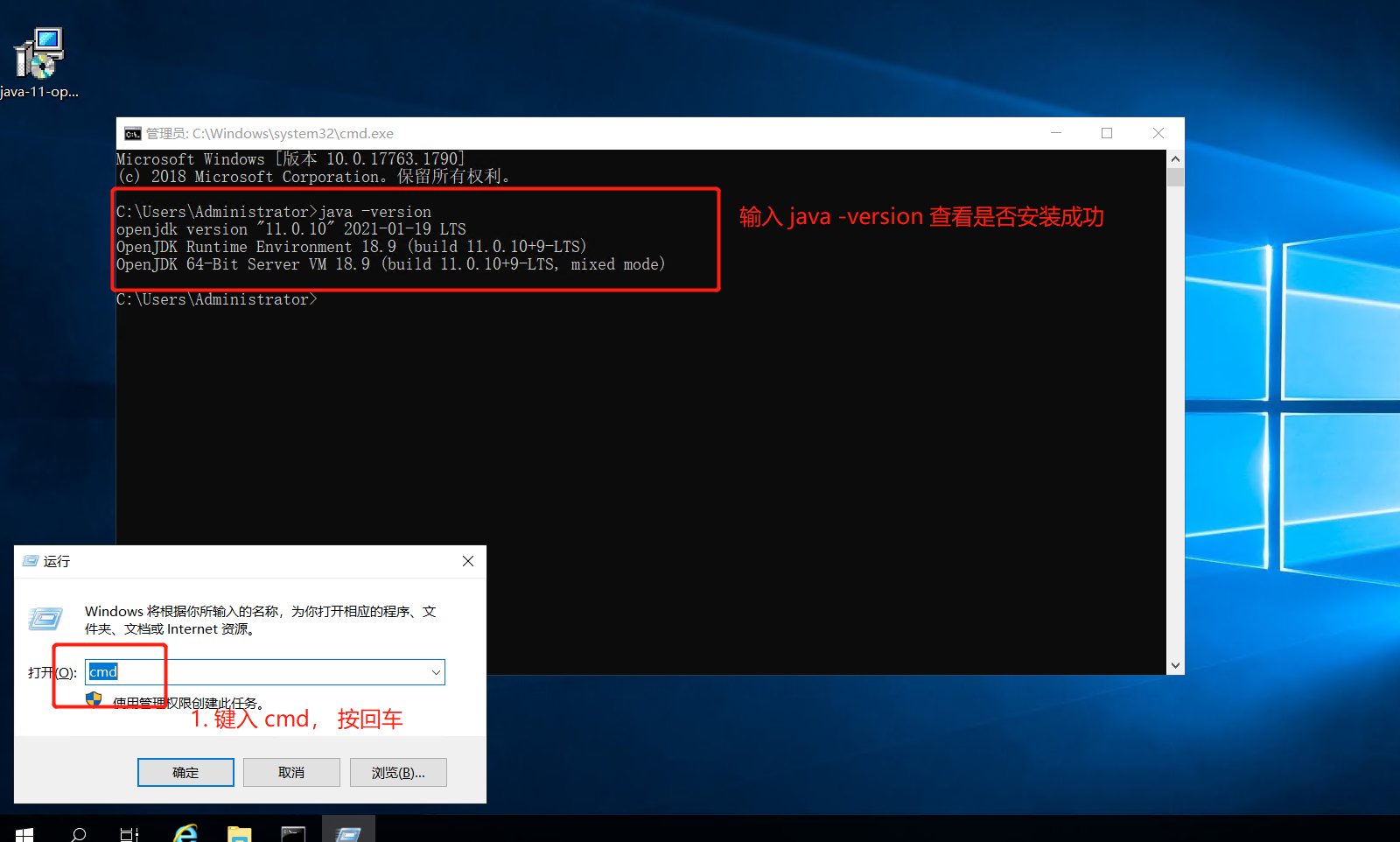
Task: Click the scrollbar down arrow in cmd window
Action: pyautogui.click(x=1176, y=665)
